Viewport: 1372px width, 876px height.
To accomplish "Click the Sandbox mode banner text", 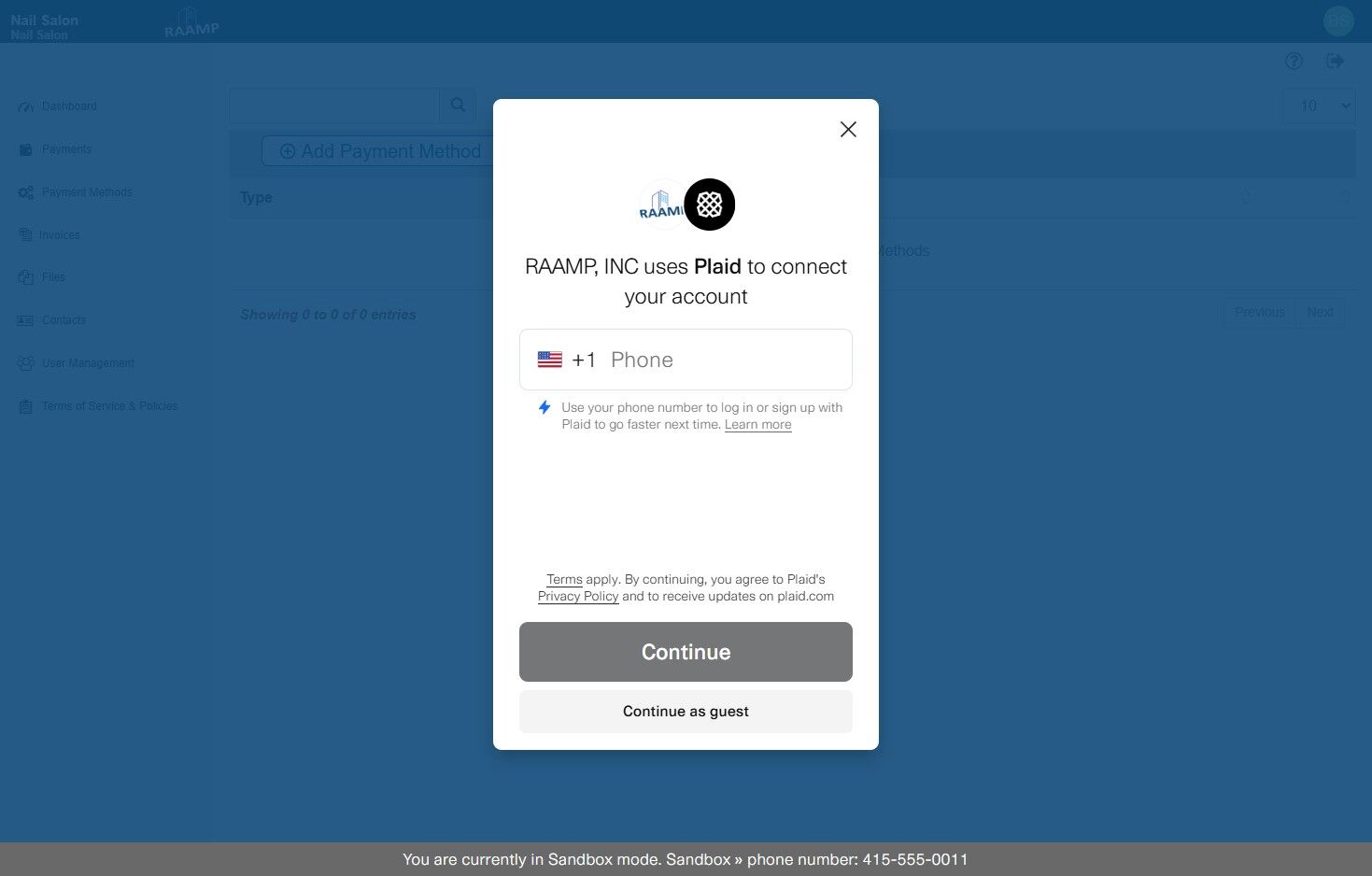I will click(x=686, y=859).
